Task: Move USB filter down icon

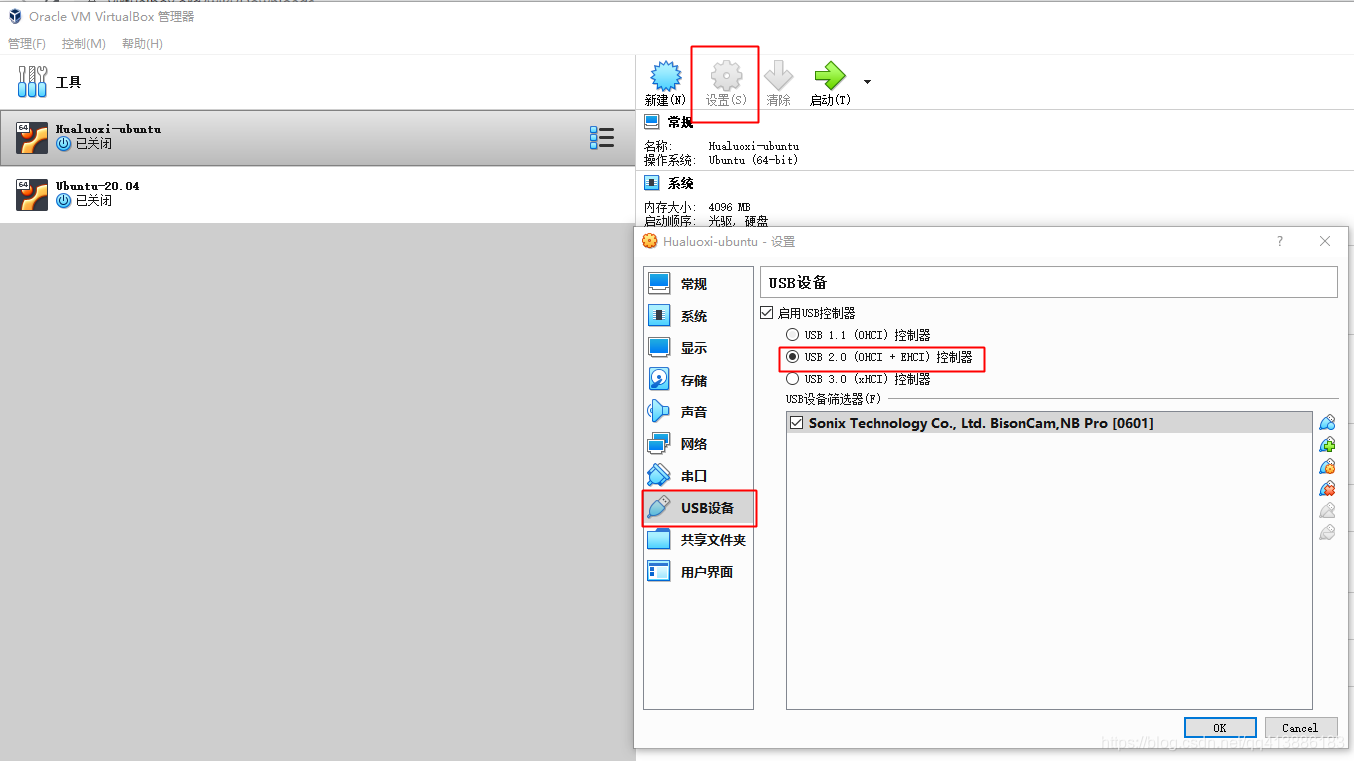Action: tap(1327, 533)
